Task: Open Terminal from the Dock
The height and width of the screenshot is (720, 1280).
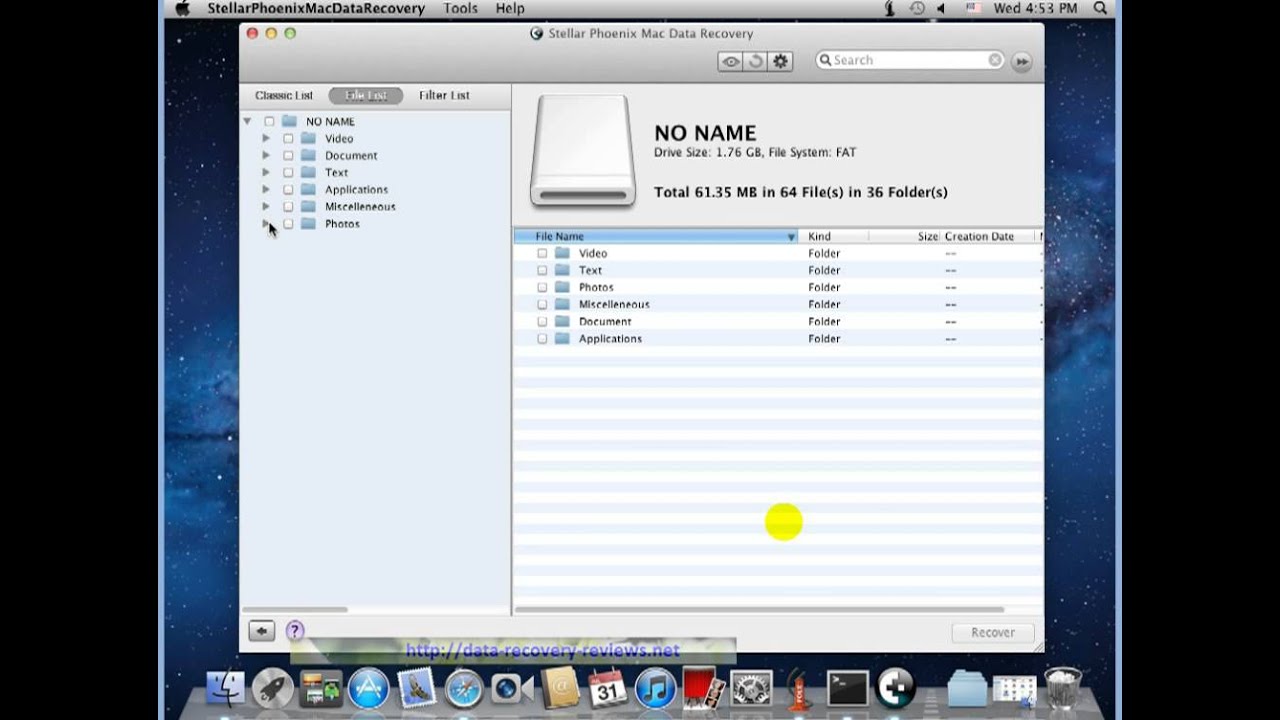Action: pyautogui.click(x=848, y=688)
